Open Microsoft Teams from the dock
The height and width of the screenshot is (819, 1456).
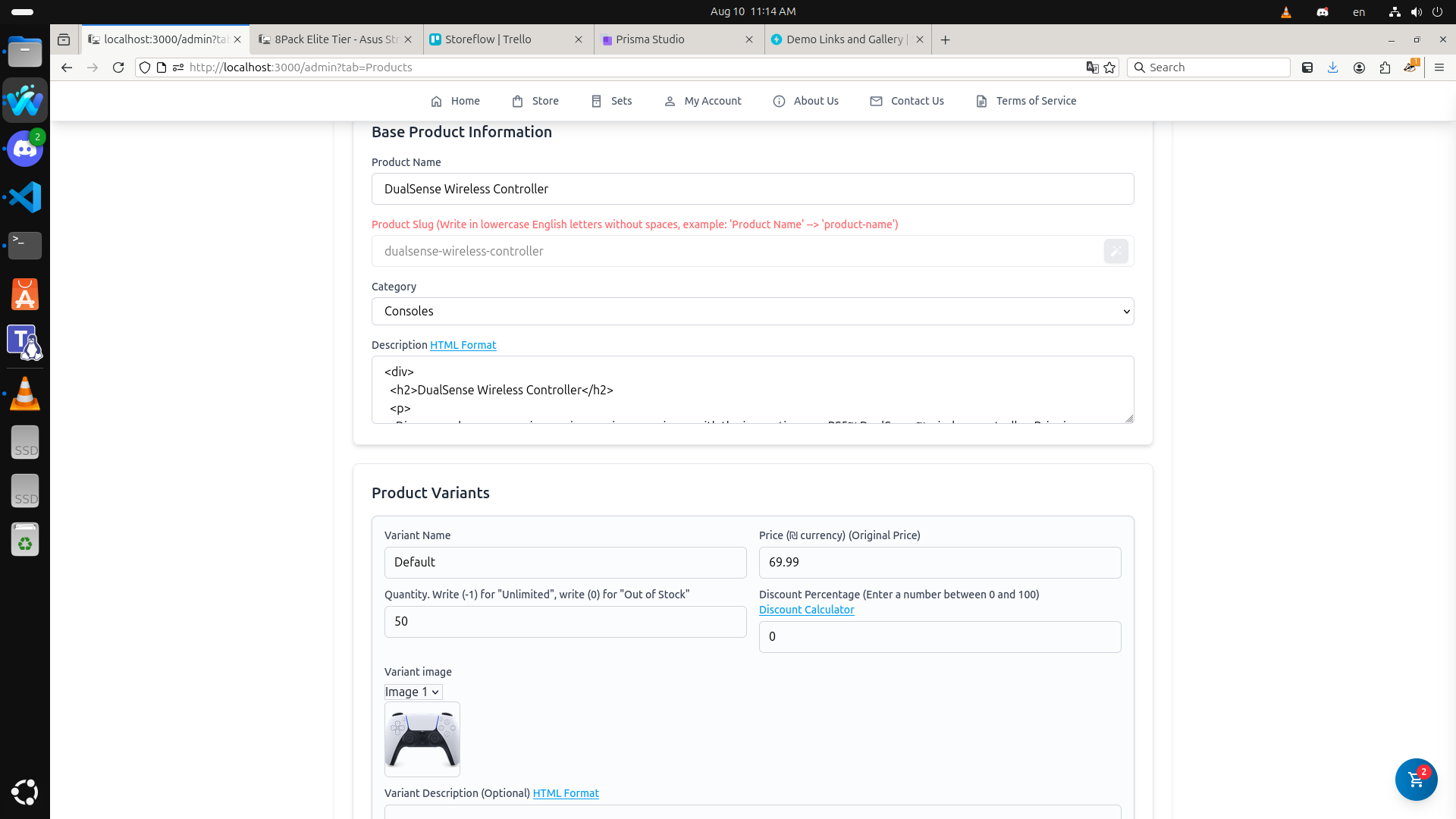coord(25,343)
